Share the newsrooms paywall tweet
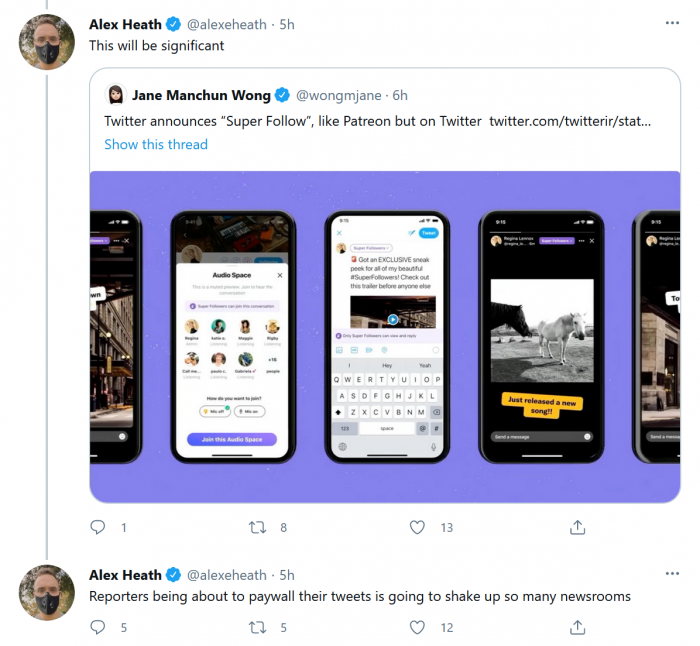700x646 pixels. coord(577,627)
